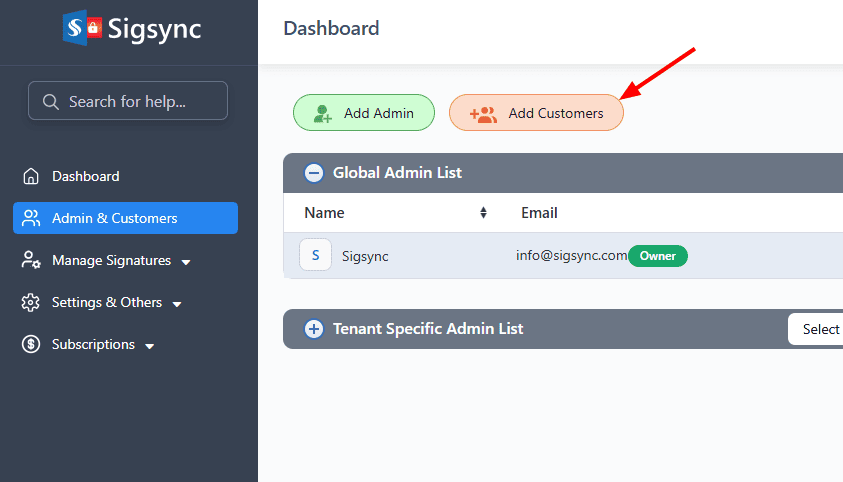Sort the list by Name column

click(483, 213)
